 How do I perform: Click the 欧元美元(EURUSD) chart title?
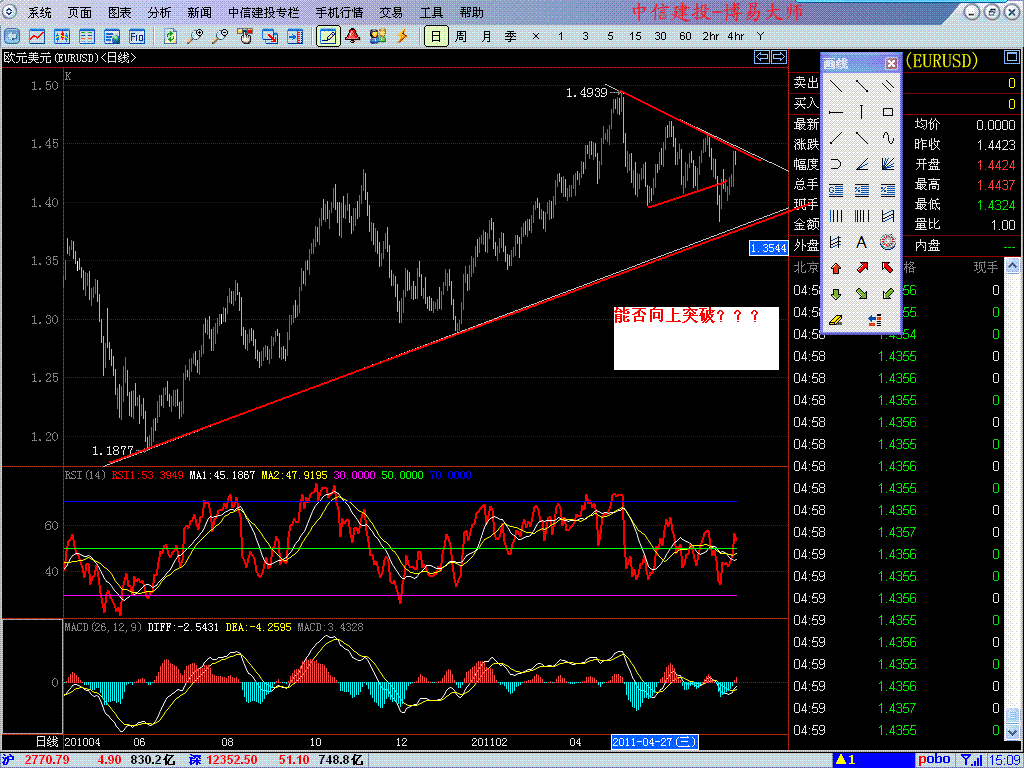click(70, 57)
